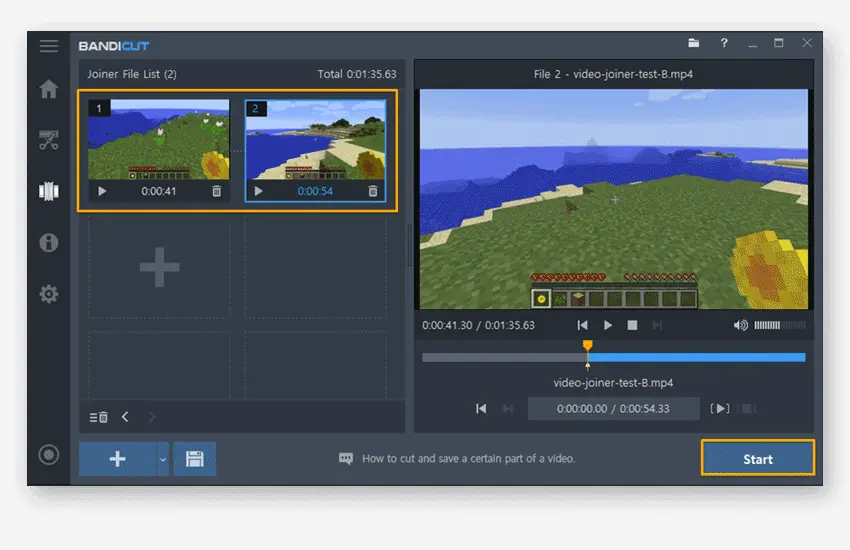Screen dimensions: 850x550
Task: Select the second clip thumbnail 0:00:54
Action: pyautogui.click(x=315, y=151)
